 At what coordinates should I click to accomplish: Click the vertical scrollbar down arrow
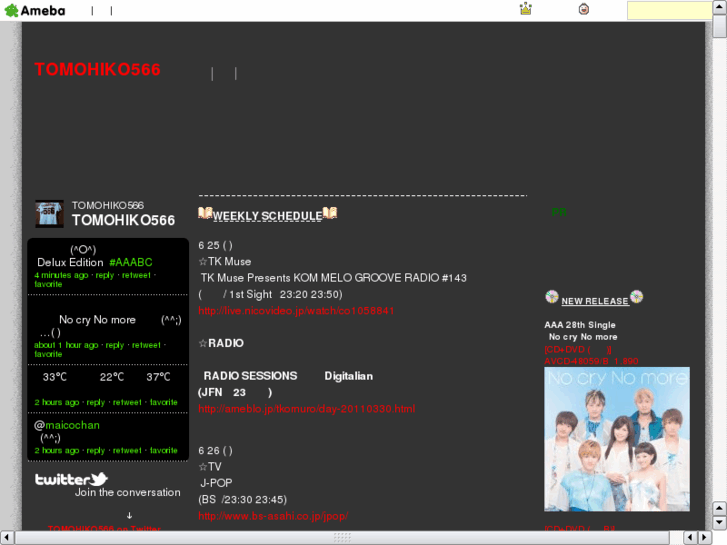pos(719,522)
